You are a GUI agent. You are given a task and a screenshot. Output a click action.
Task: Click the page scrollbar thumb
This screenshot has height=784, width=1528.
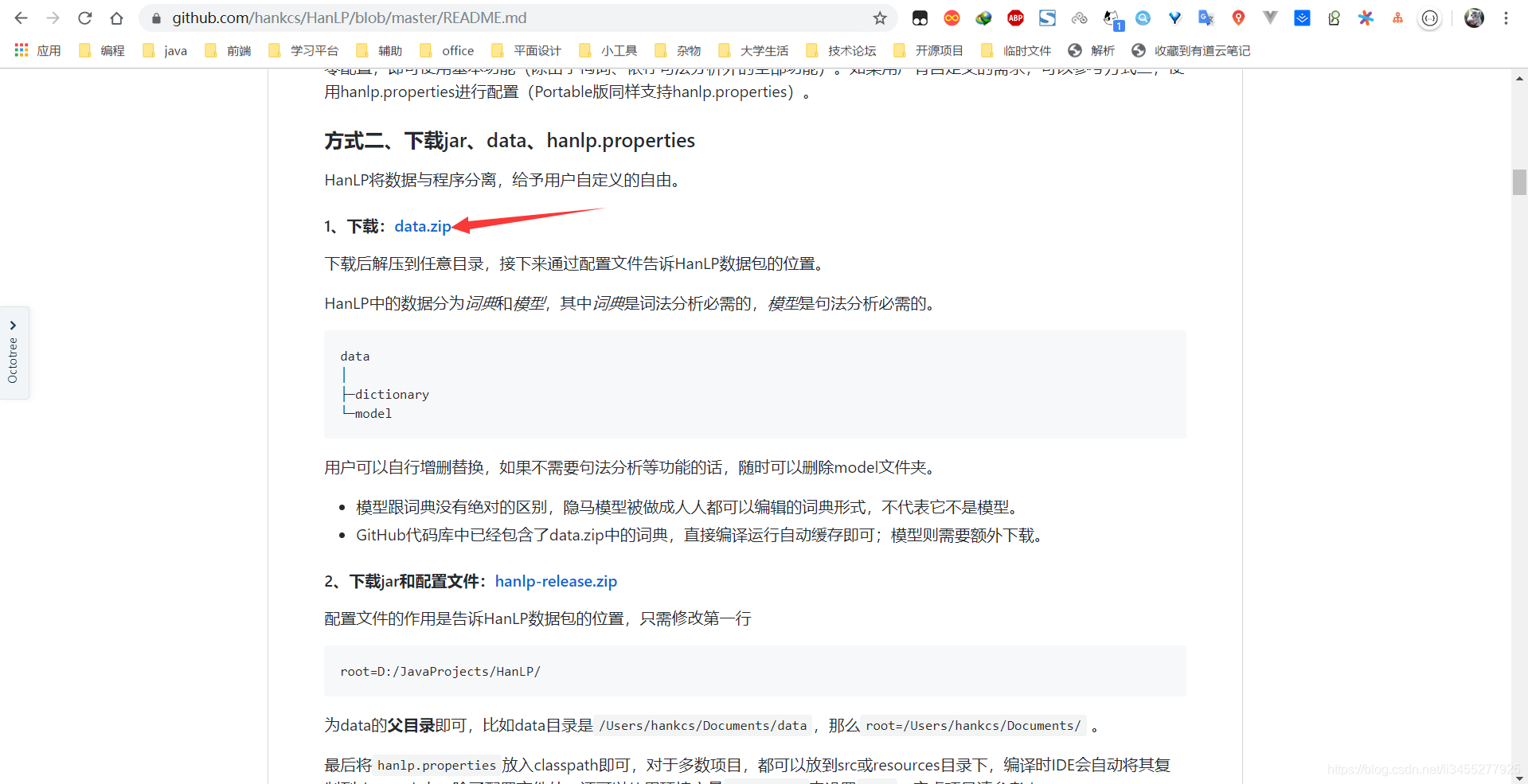point(1519,182)
